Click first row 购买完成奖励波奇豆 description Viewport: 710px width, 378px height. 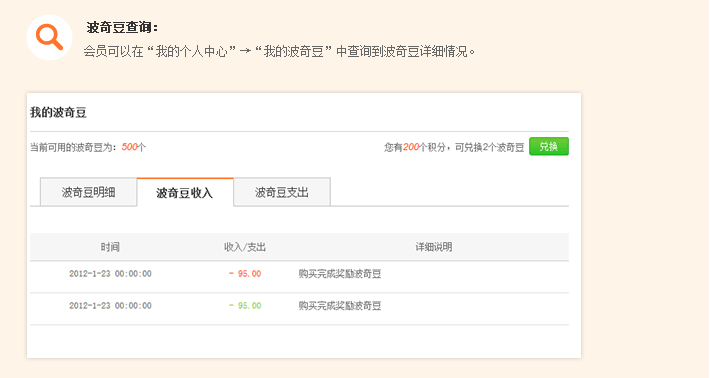coord(340,273)
